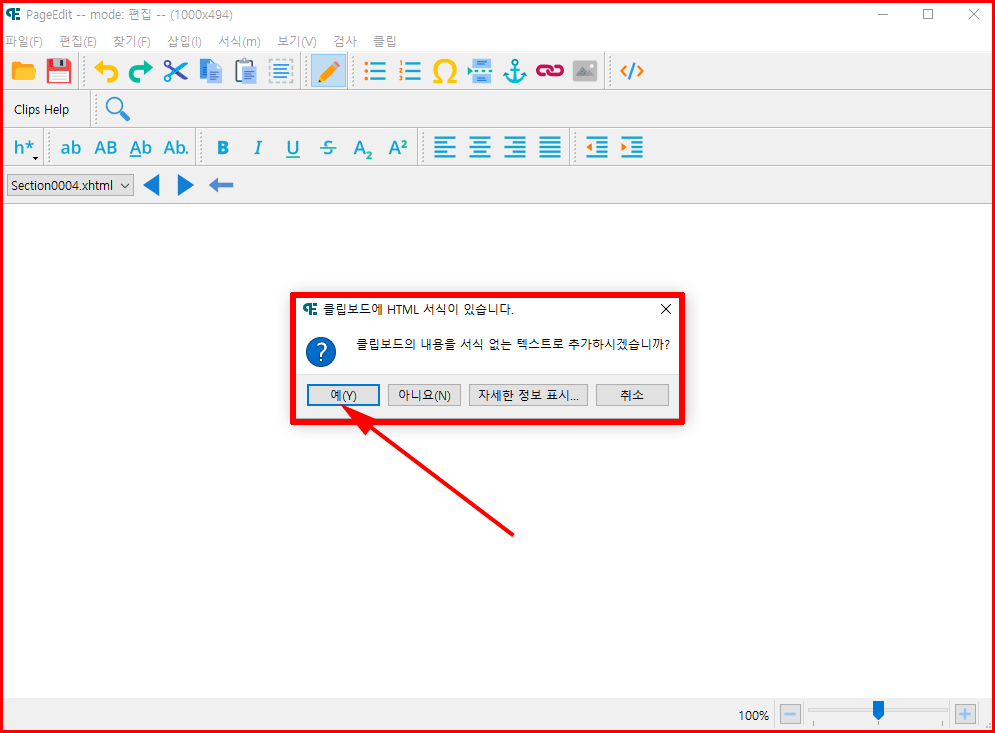
Task: Click the 100% zoom level label
Action: click(753, 715)
